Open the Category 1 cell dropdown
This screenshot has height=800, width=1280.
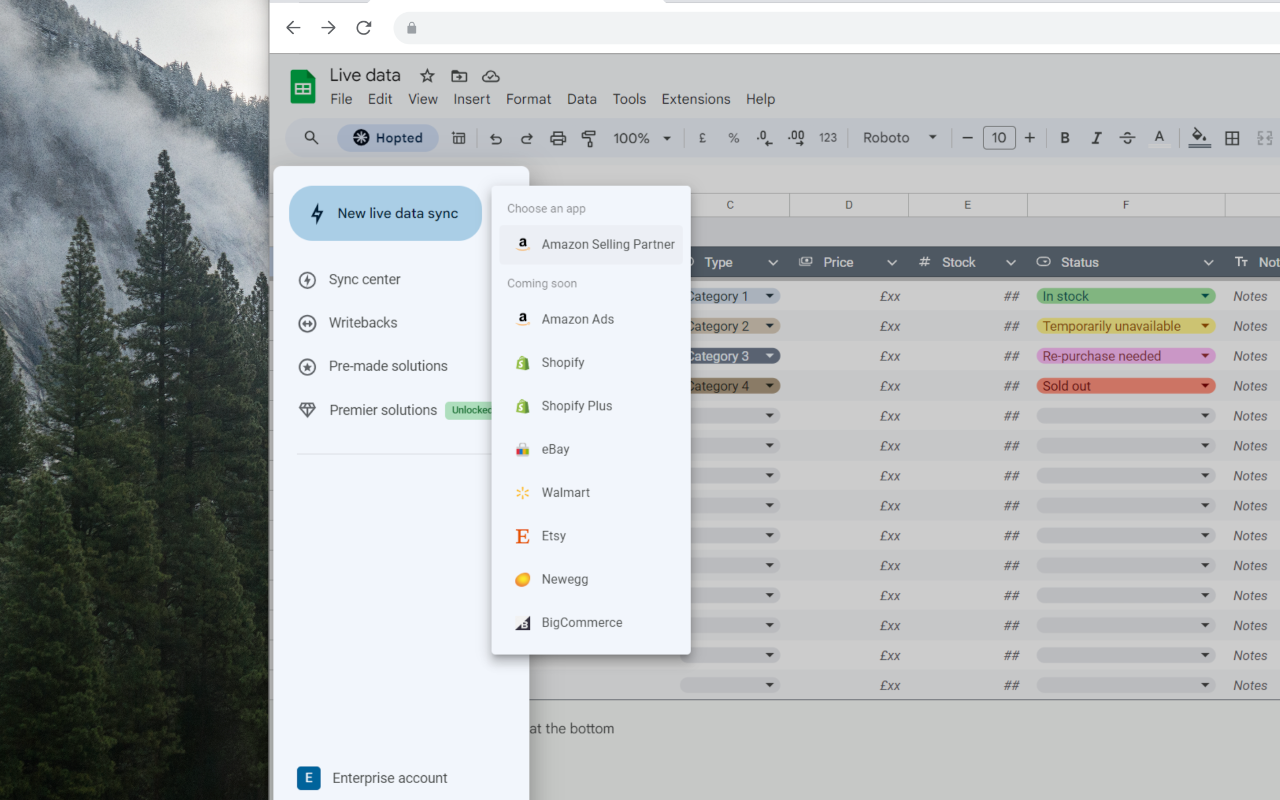coord(772,295)
